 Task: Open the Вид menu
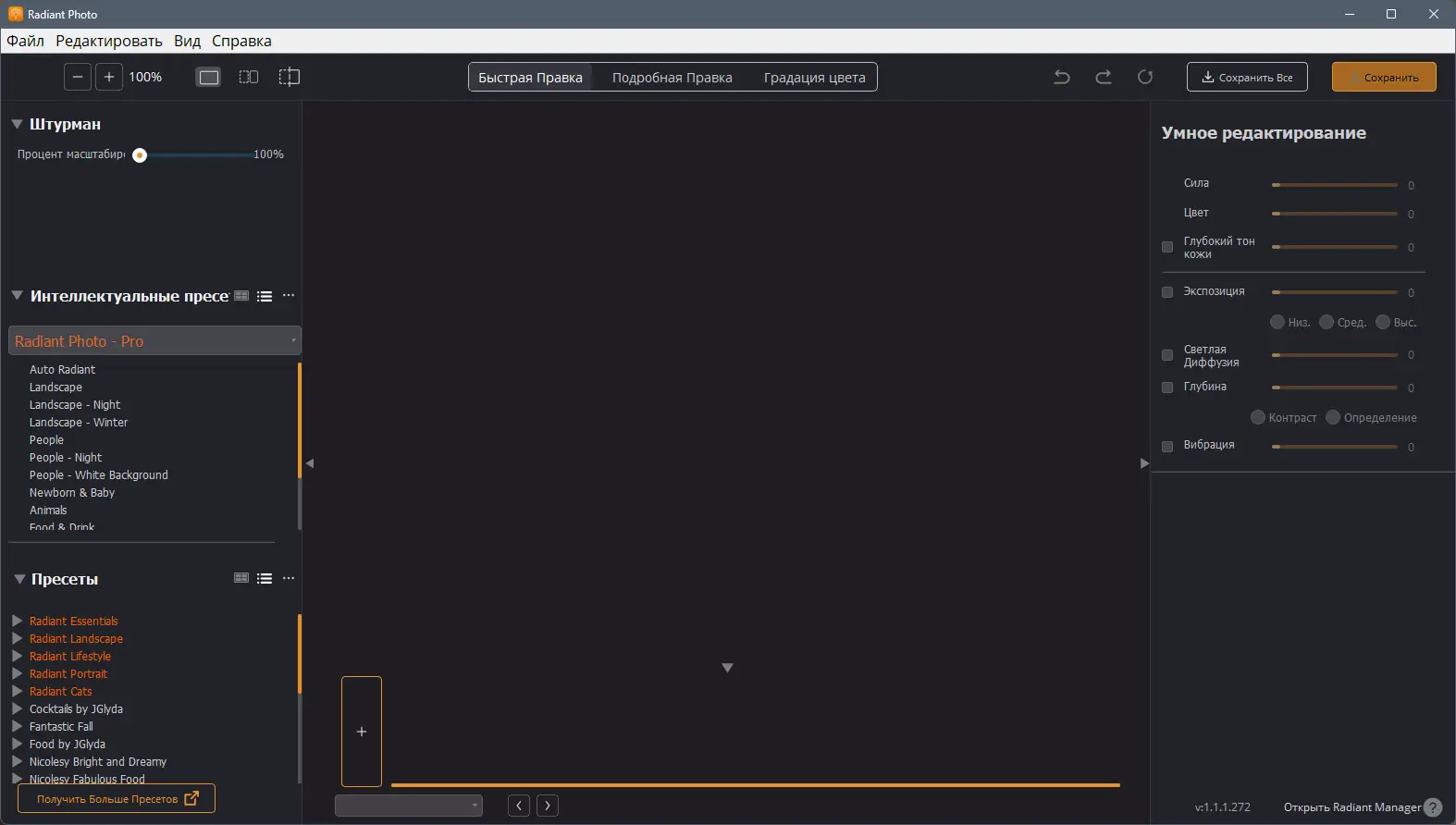click(187, 41)
